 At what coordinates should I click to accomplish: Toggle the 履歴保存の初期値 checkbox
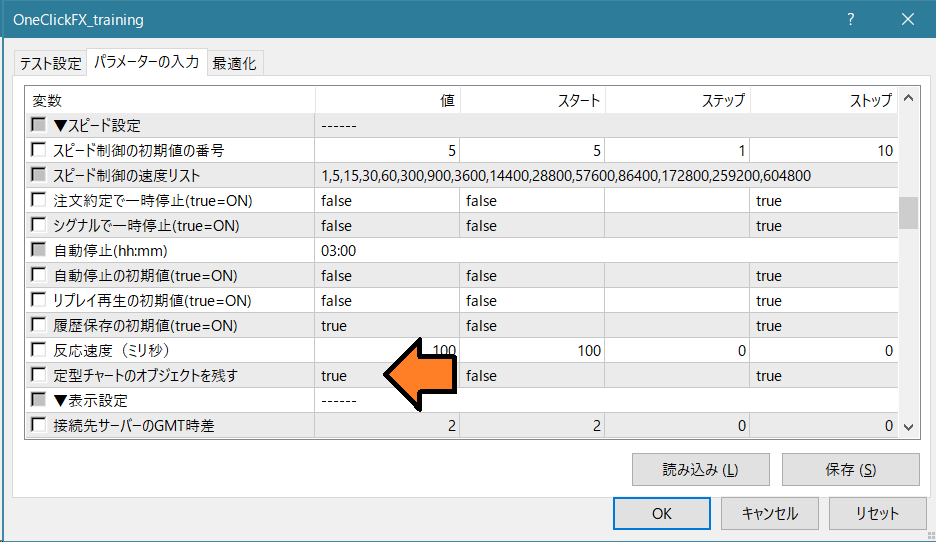coord(39,326)
